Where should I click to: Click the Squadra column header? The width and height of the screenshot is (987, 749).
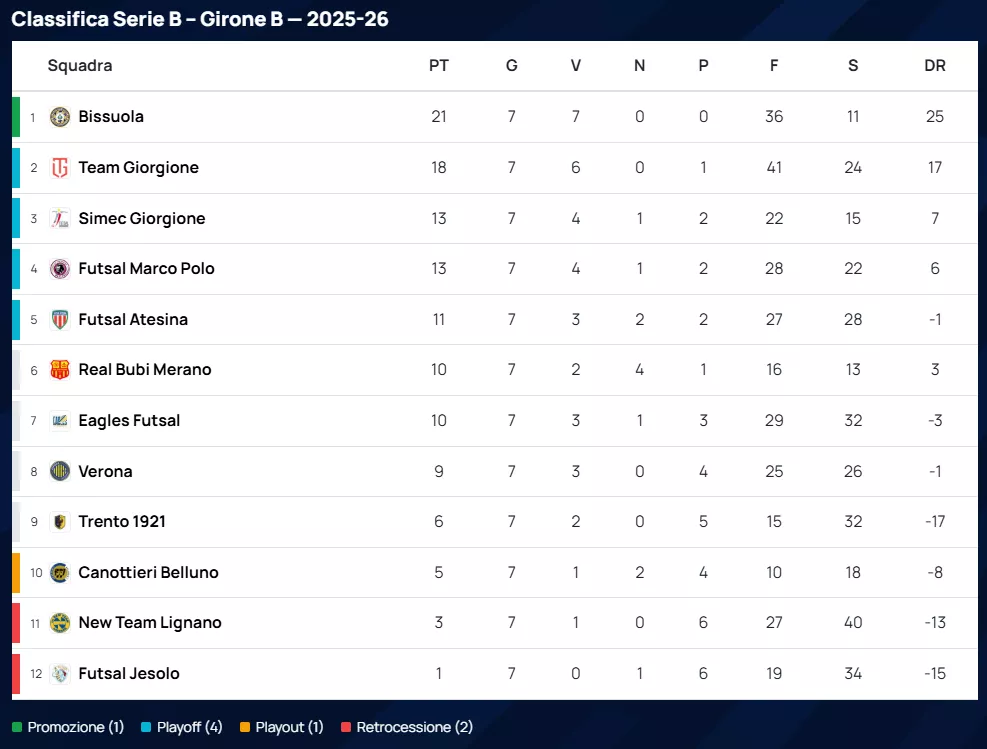(80, 66)
